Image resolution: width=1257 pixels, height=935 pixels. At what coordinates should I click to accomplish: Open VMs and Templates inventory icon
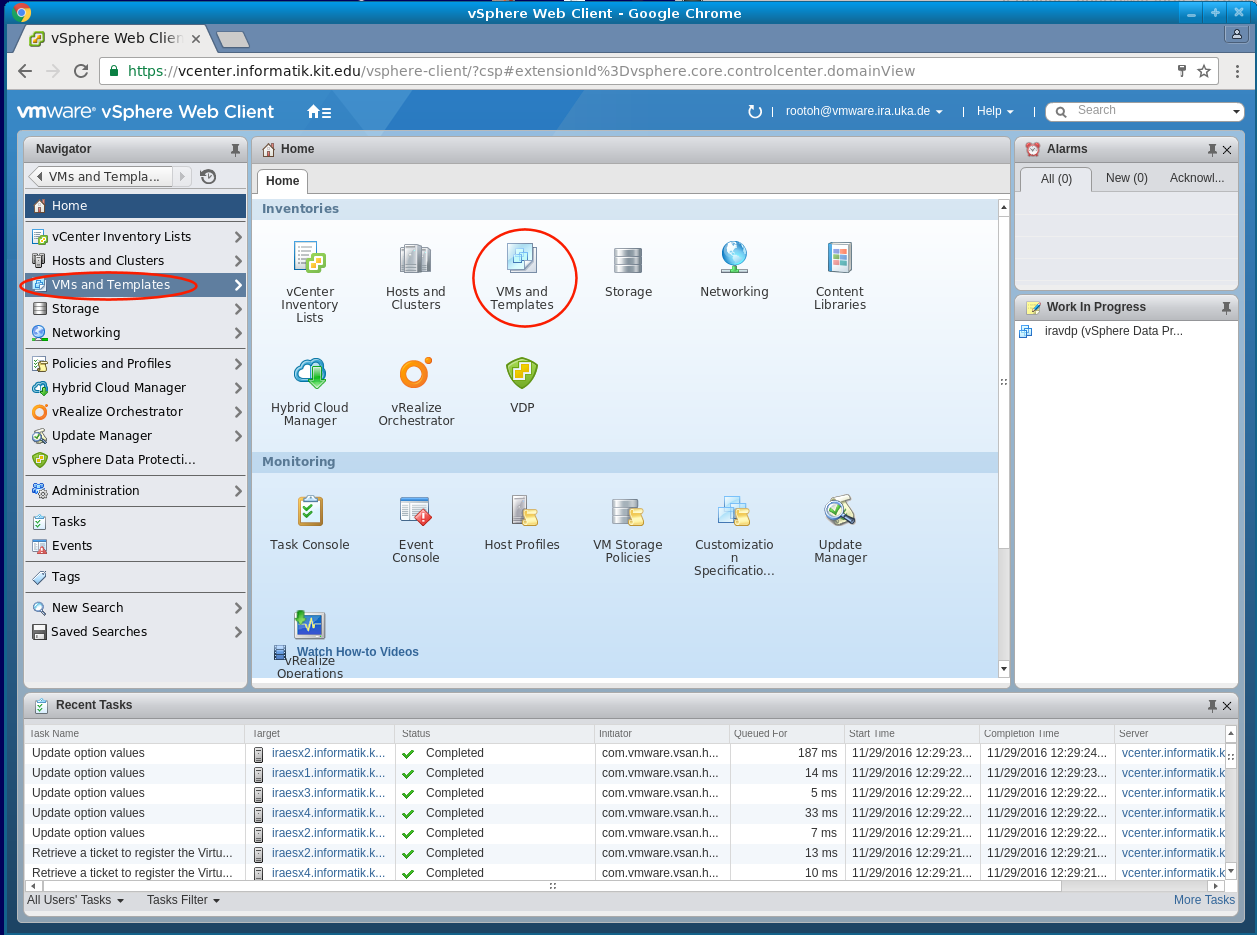pos(522,258)
